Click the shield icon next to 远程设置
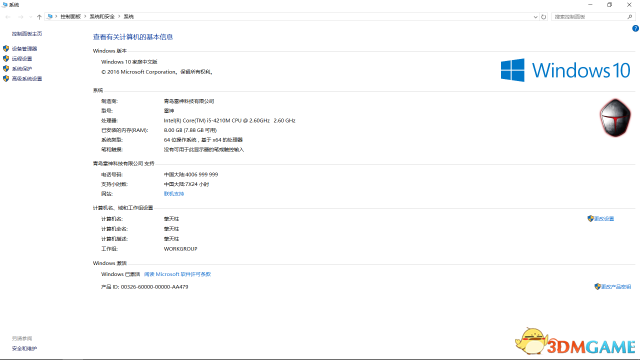640x360 pixels. 6,58
